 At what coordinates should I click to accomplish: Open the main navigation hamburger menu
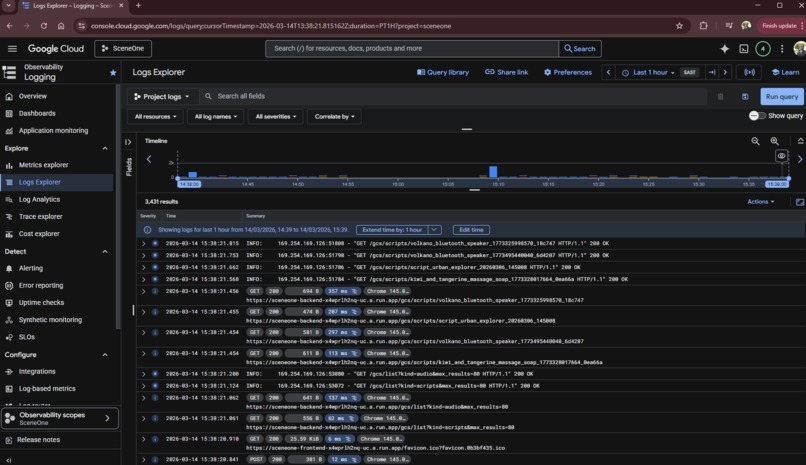pos(12,48)
